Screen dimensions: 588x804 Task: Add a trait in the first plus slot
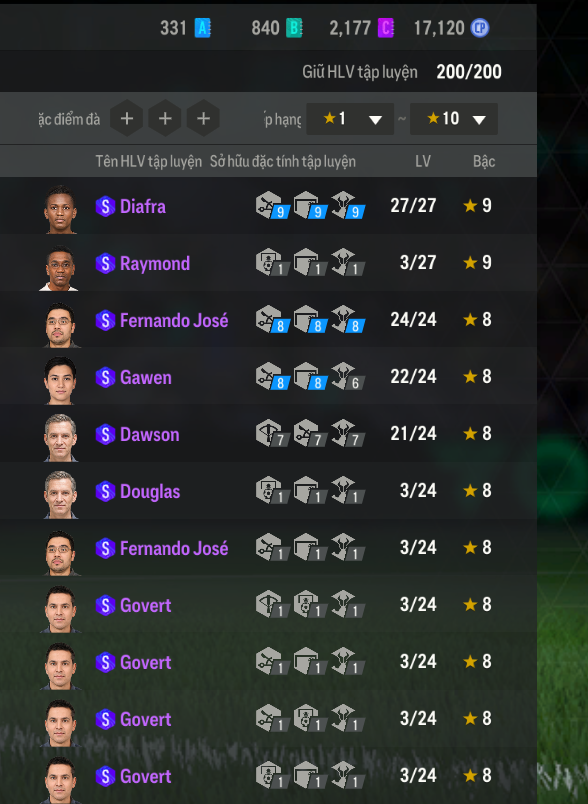point(127,118)
